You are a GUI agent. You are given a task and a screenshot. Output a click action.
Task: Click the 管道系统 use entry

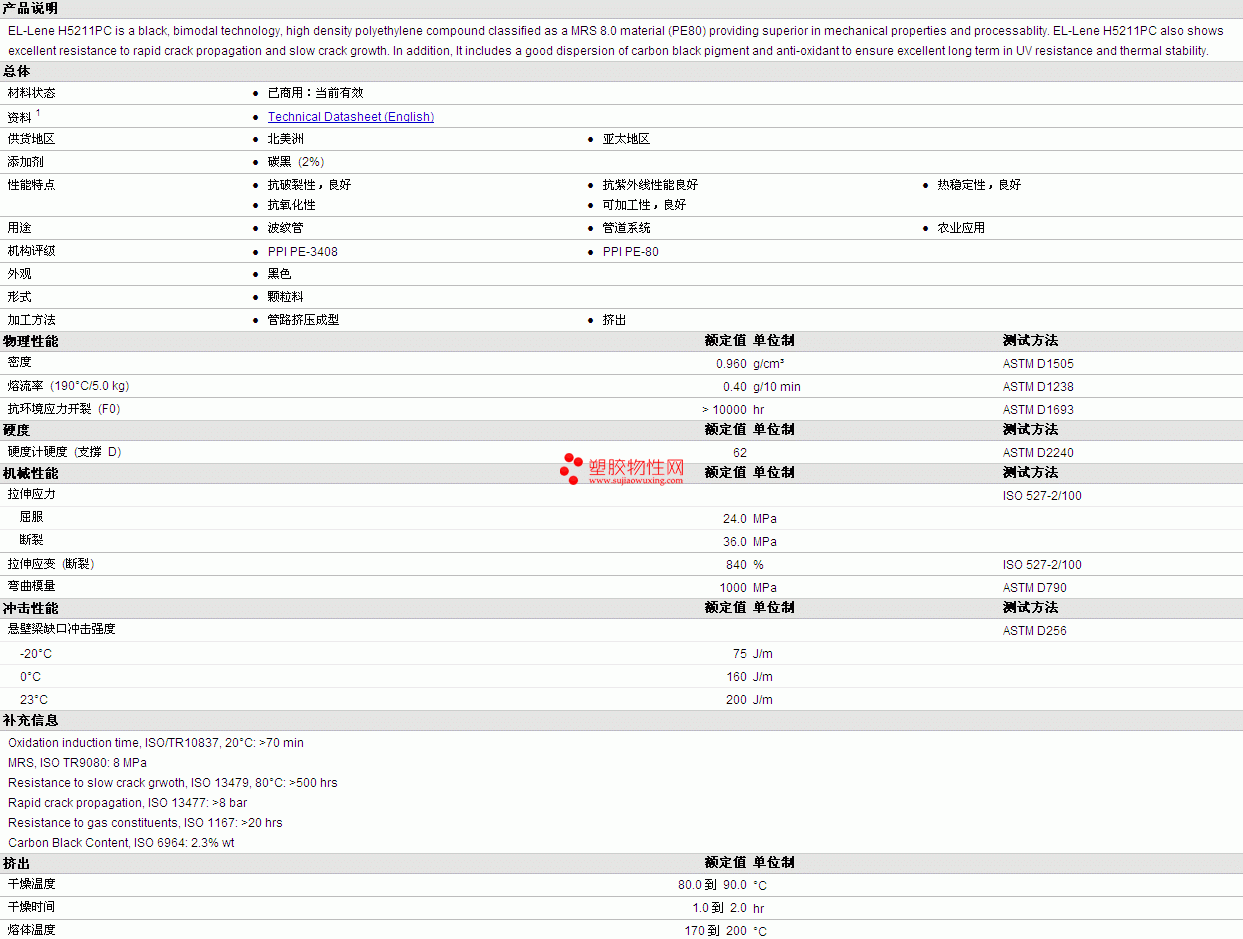click(626, 228)
